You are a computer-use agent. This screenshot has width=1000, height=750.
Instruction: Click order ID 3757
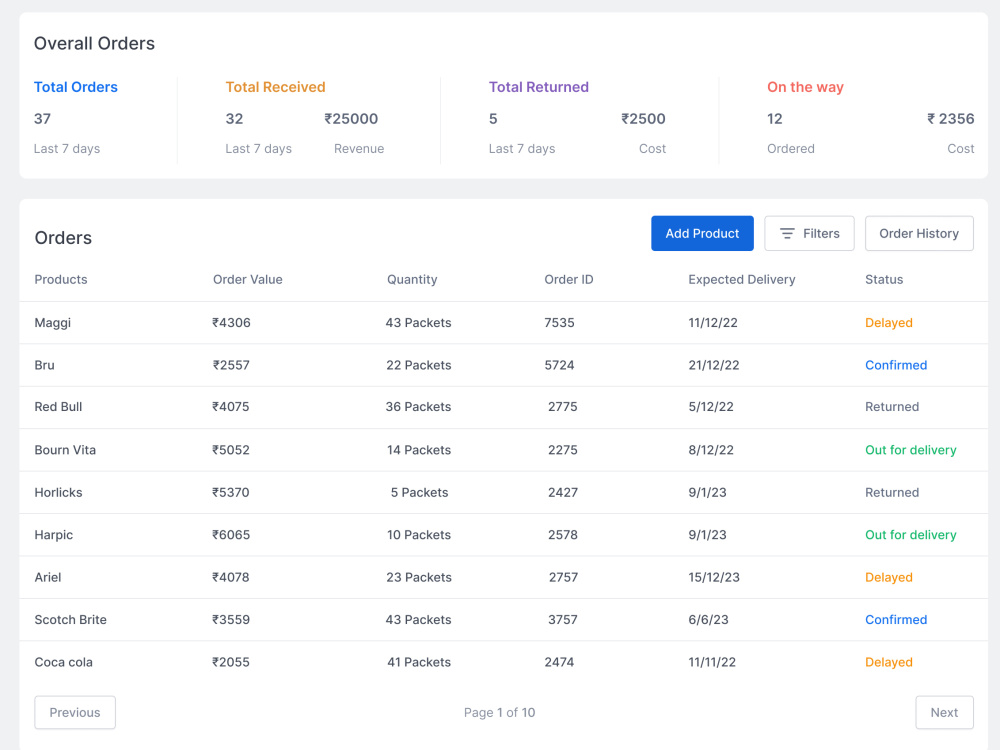coord(562,619)
